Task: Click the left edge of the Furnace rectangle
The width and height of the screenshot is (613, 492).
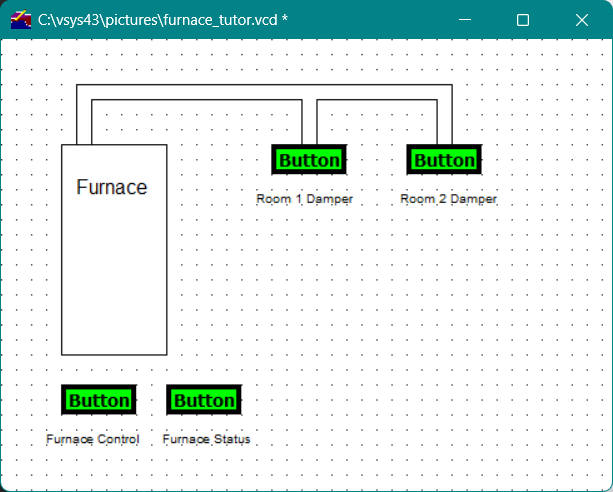Action: coord(62,250)
